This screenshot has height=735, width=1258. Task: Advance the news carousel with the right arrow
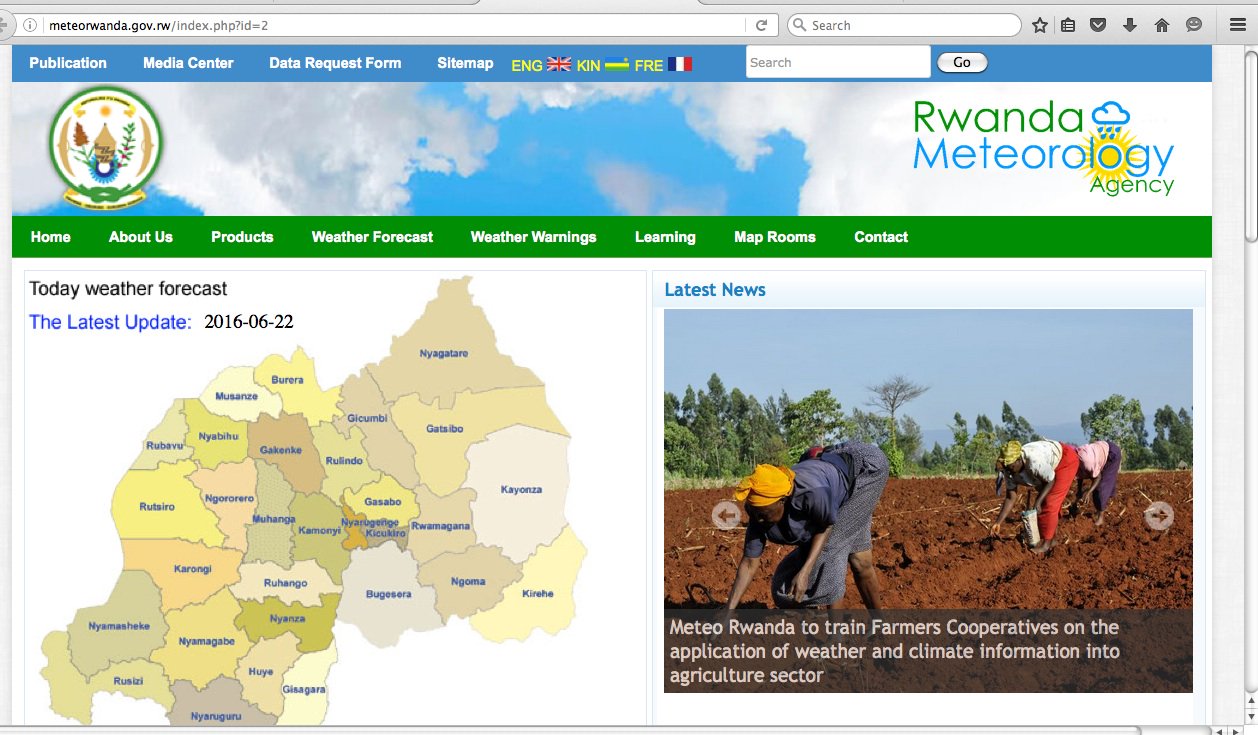click(x=1159, y=516)
